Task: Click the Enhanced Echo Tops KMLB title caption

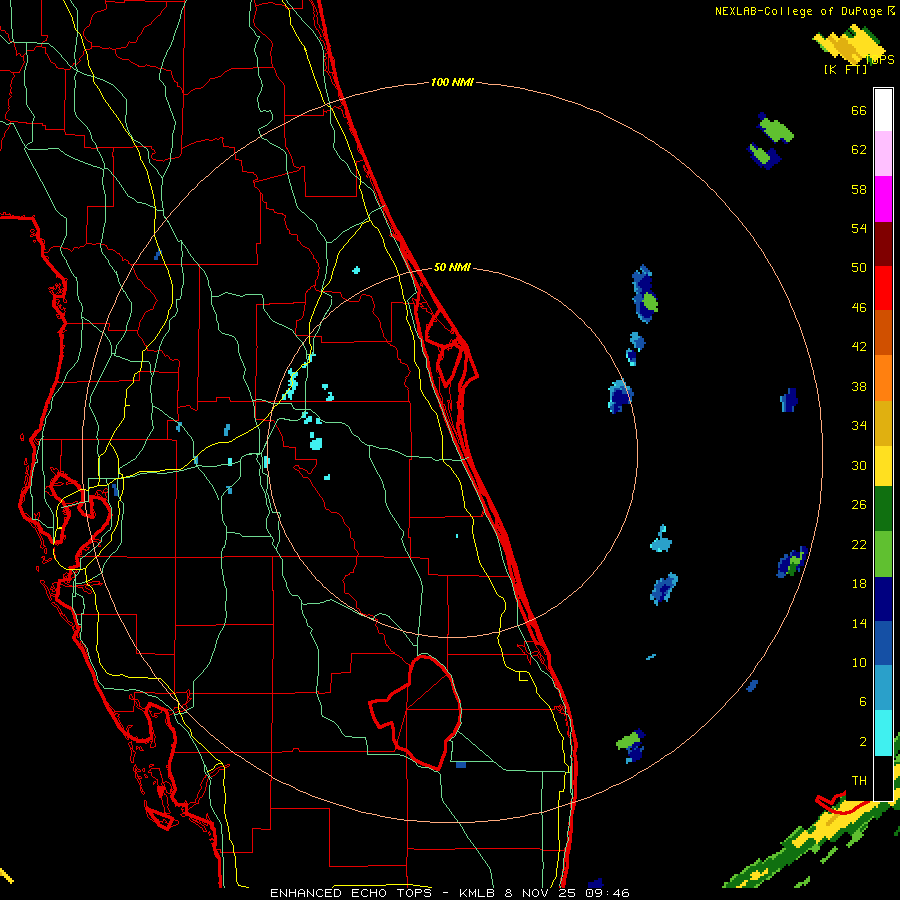Action: pos(449,893)
